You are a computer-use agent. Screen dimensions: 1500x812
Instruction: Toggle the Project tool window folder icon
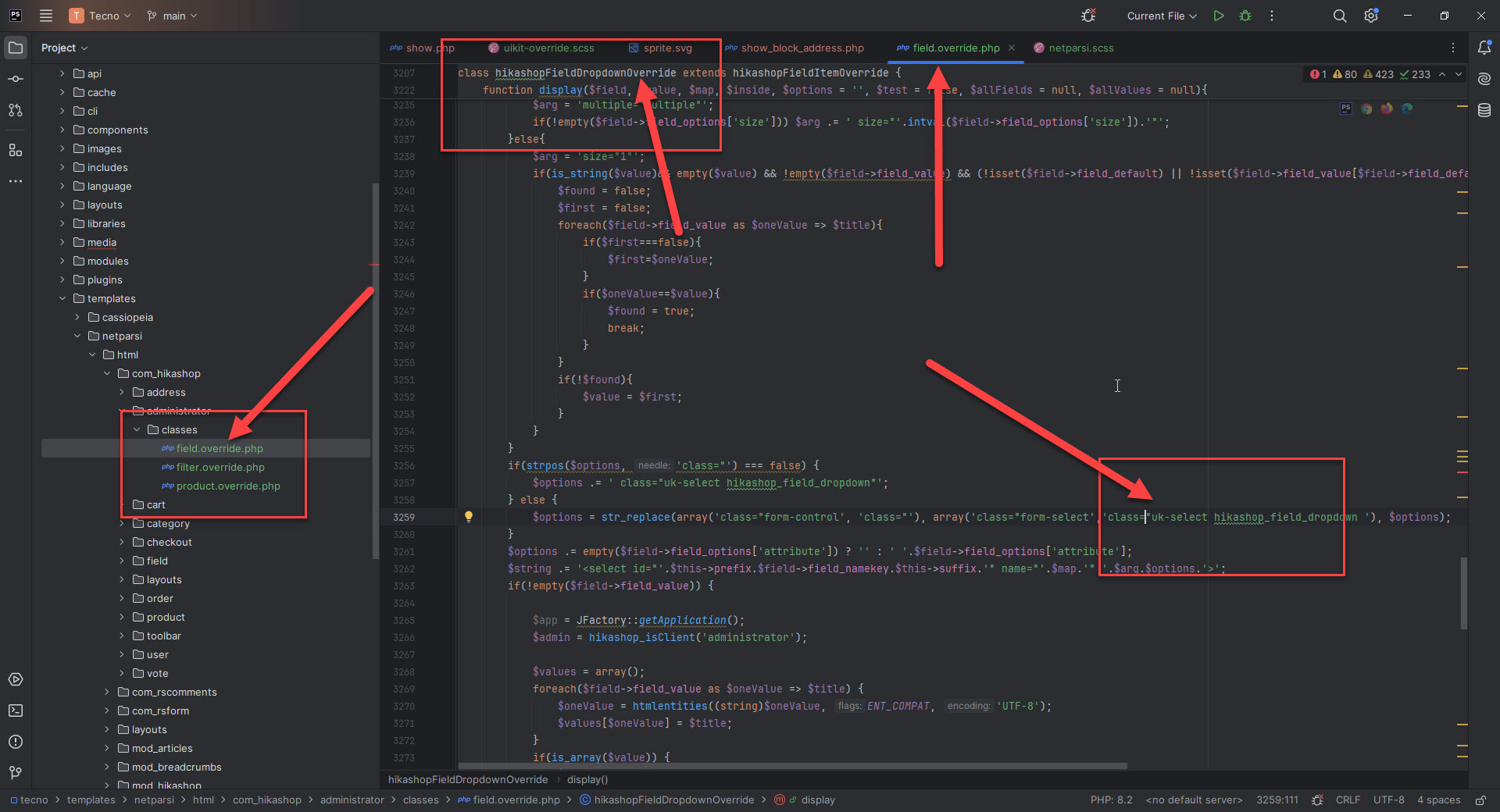click(x=16, y=48)
